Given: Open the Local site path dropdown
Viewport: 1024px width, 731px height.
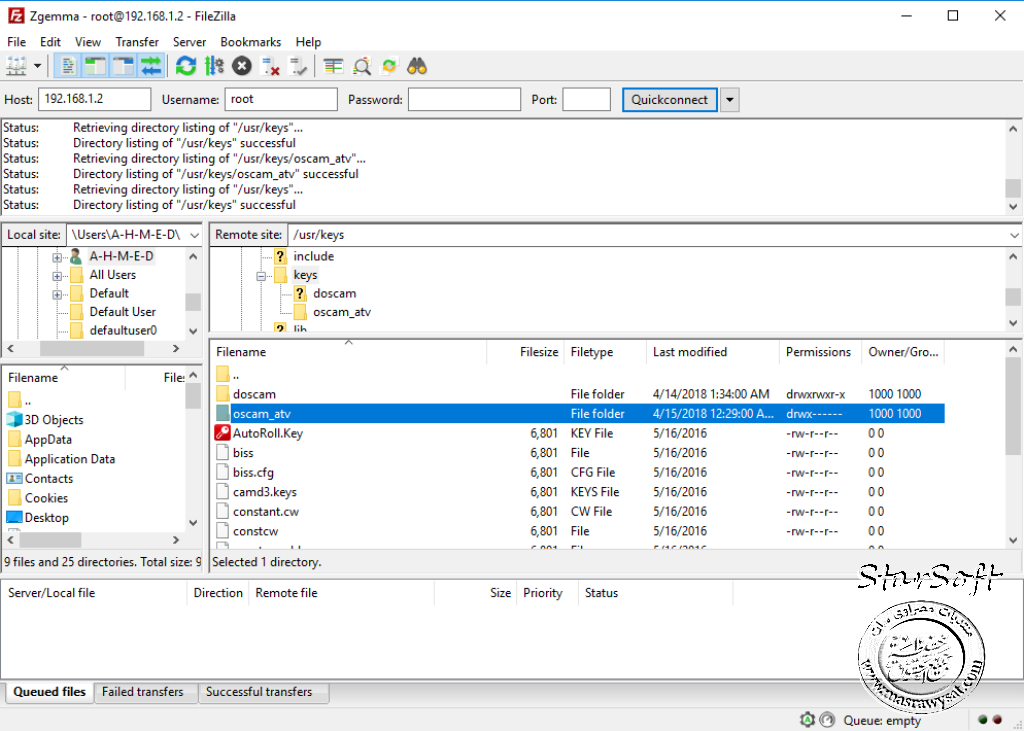Looking at the screenshot, I should point(194,235).
